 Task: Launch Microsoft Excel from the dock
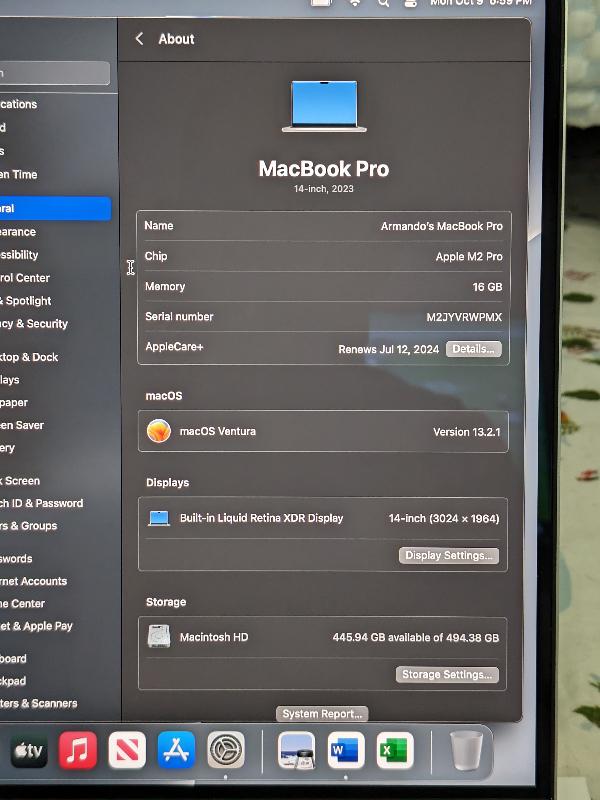pos(394,750)
